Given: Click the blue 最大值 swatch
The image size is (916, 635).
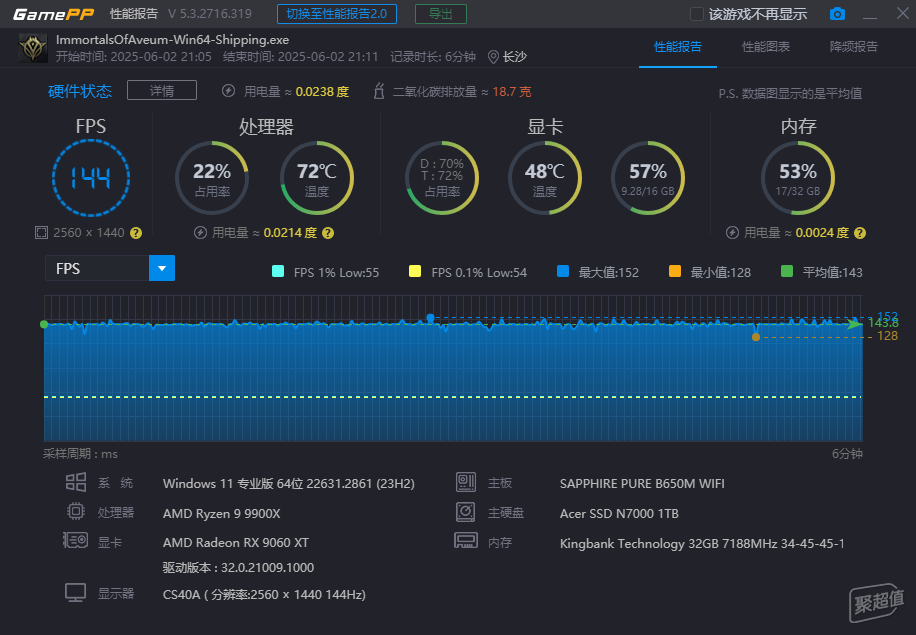Looking at the screenshot, I should pos(563,271).
